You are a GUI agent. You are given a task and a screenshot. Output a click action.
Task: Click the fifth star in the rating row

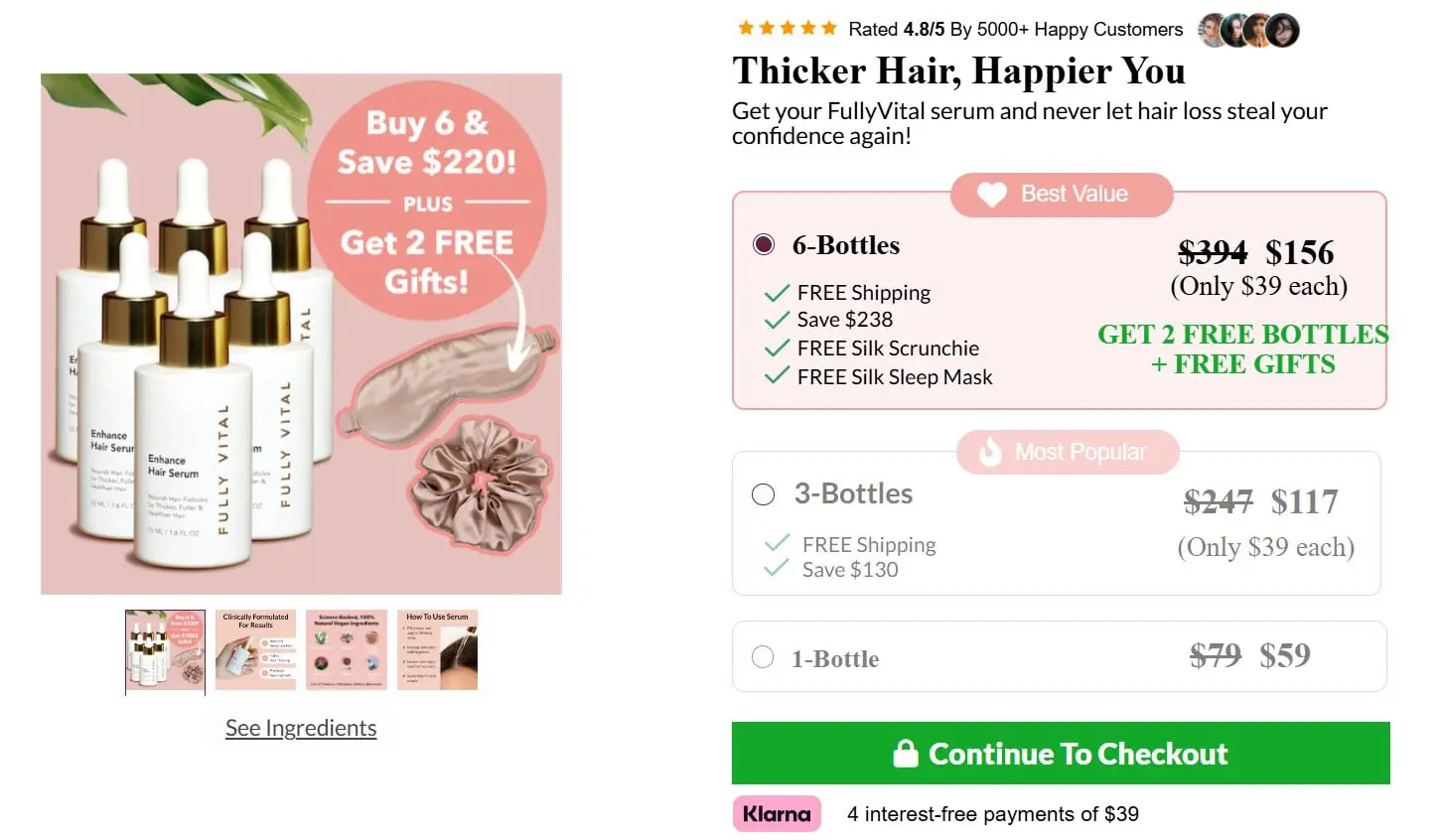pyautogui.click(x=827, y=28)
